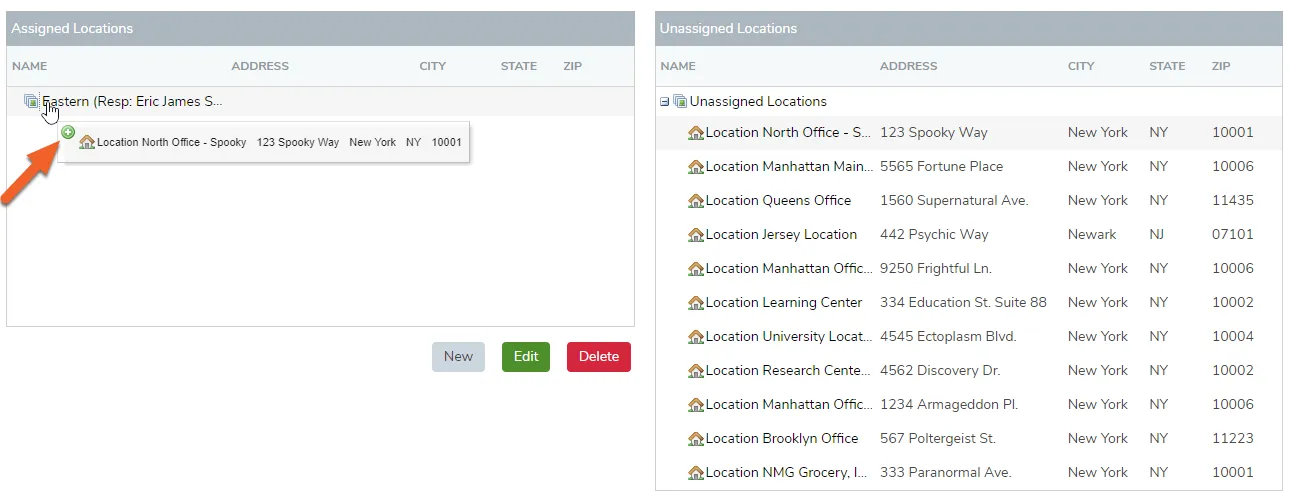Select Location North Office - S... in Unassigned list
The width and height of the screenshot is (1290, 498).
click(788, 133)
